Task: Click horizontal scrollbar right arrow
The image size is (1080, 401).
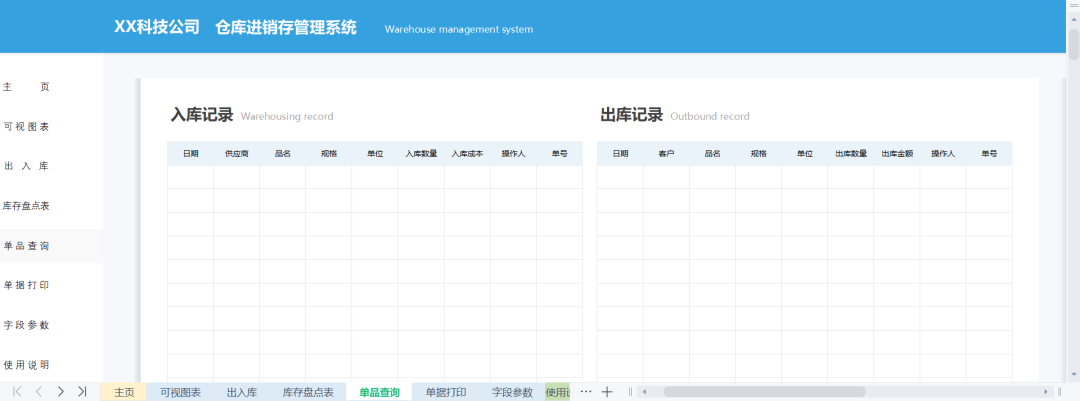Action: point(1046,392)
